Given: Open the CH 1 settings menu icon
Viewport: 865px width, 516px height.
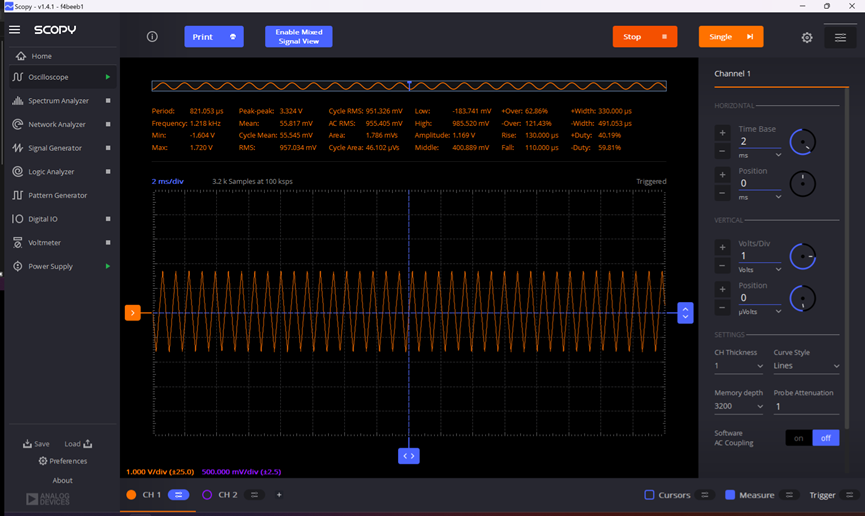Looking at the screenshot, I should click(178, 495).
